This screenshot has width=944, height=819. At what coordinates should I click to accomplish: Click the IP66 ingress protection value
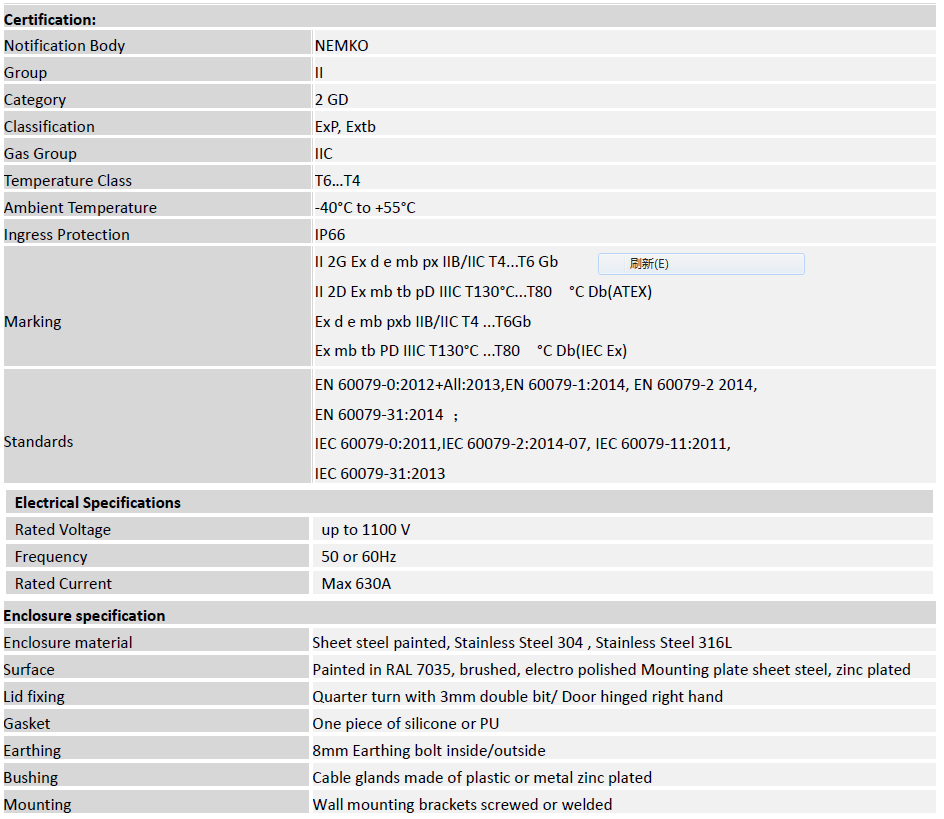(x=330, y=235)
